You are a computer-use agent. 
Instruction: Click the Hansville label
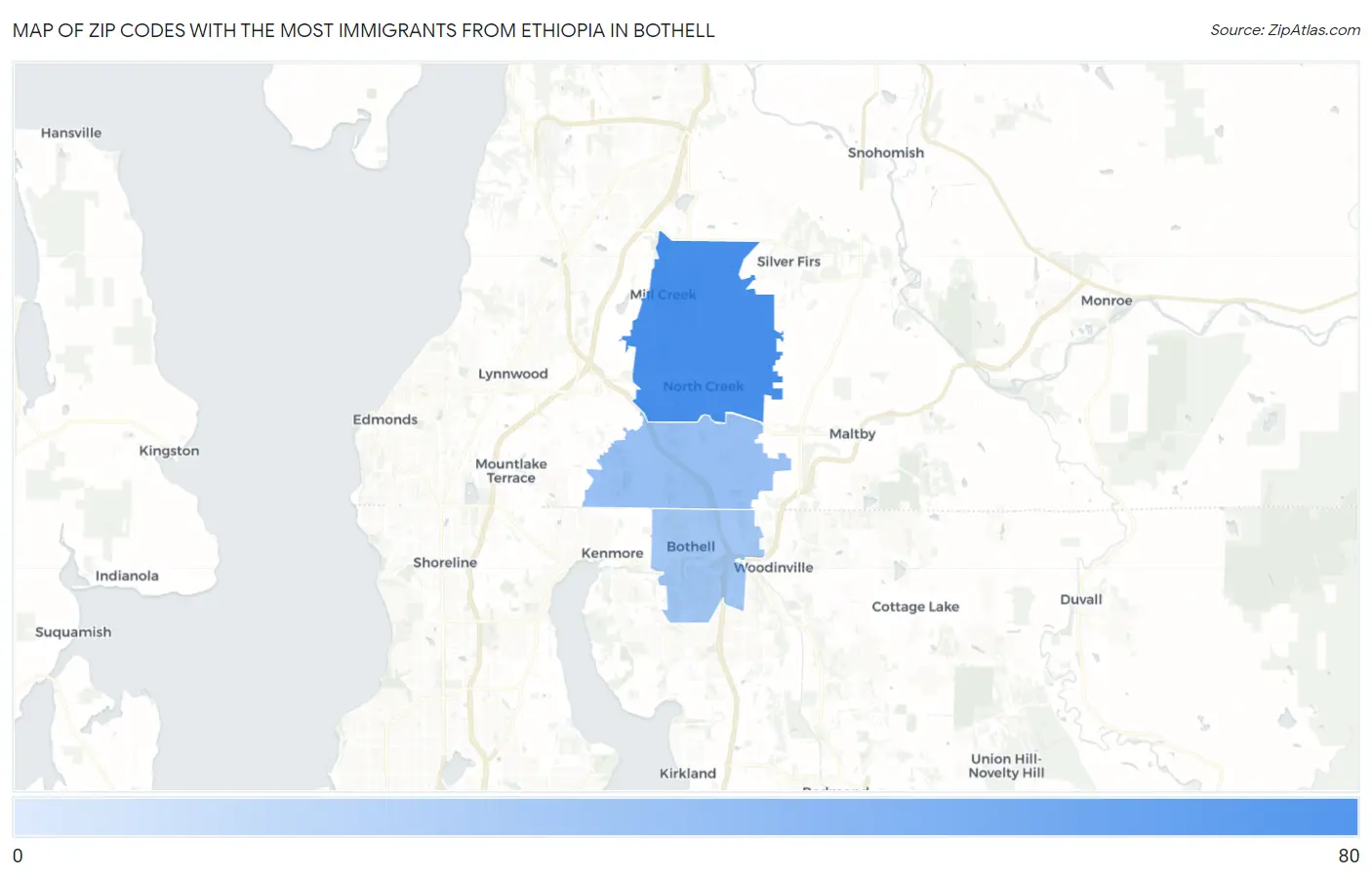[71, 133]
